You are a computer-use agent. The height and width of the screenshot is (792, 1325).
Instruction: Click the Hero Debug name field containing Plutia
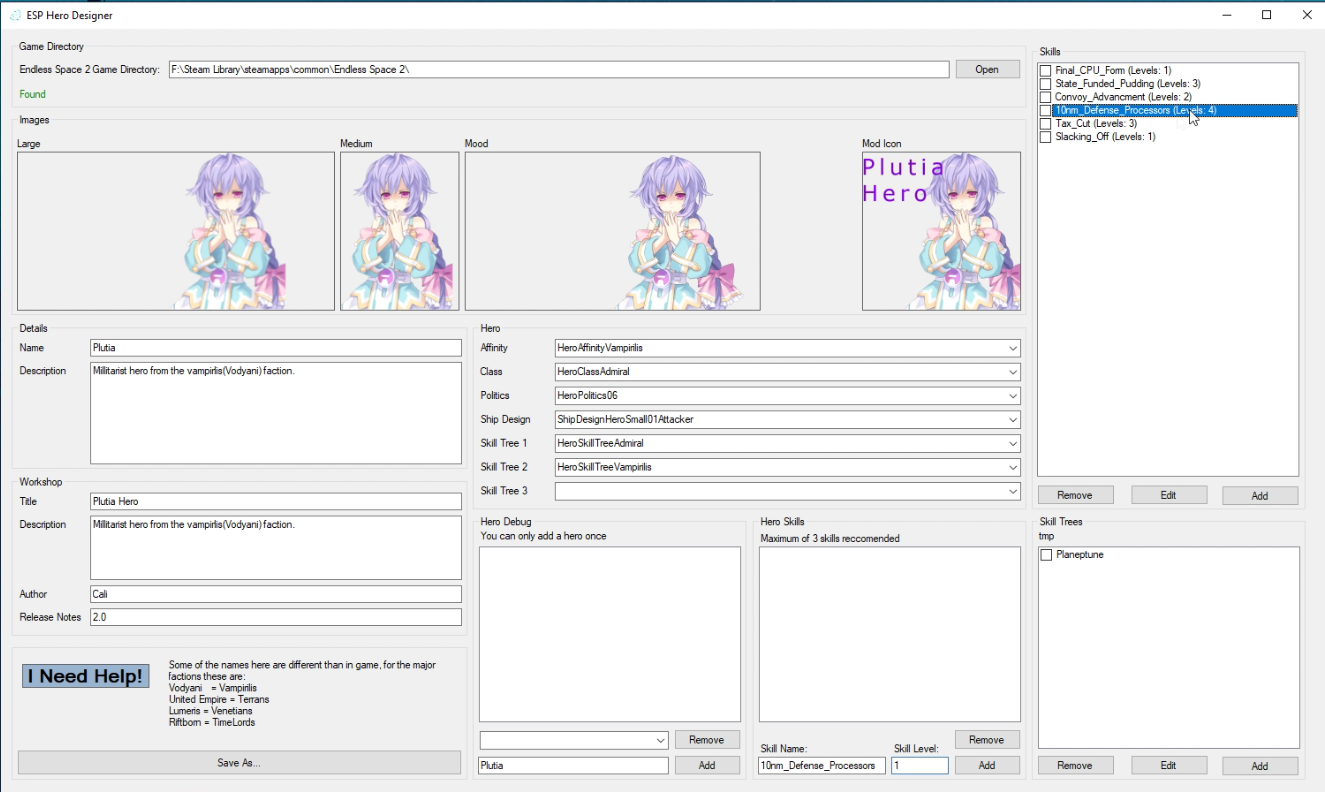(573, 765)
